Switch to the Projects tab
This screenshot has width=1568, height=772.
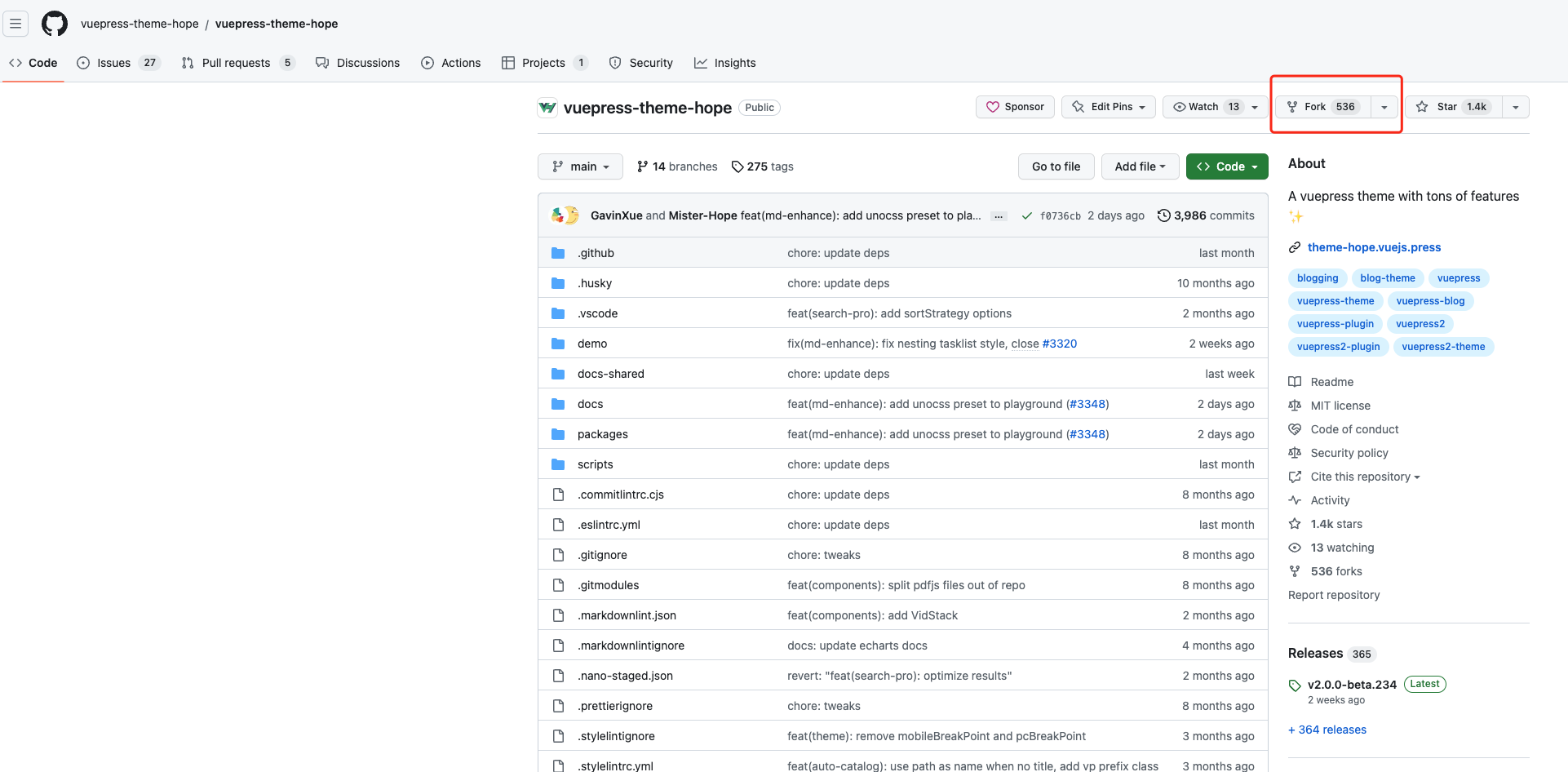[x=545, y=63]
